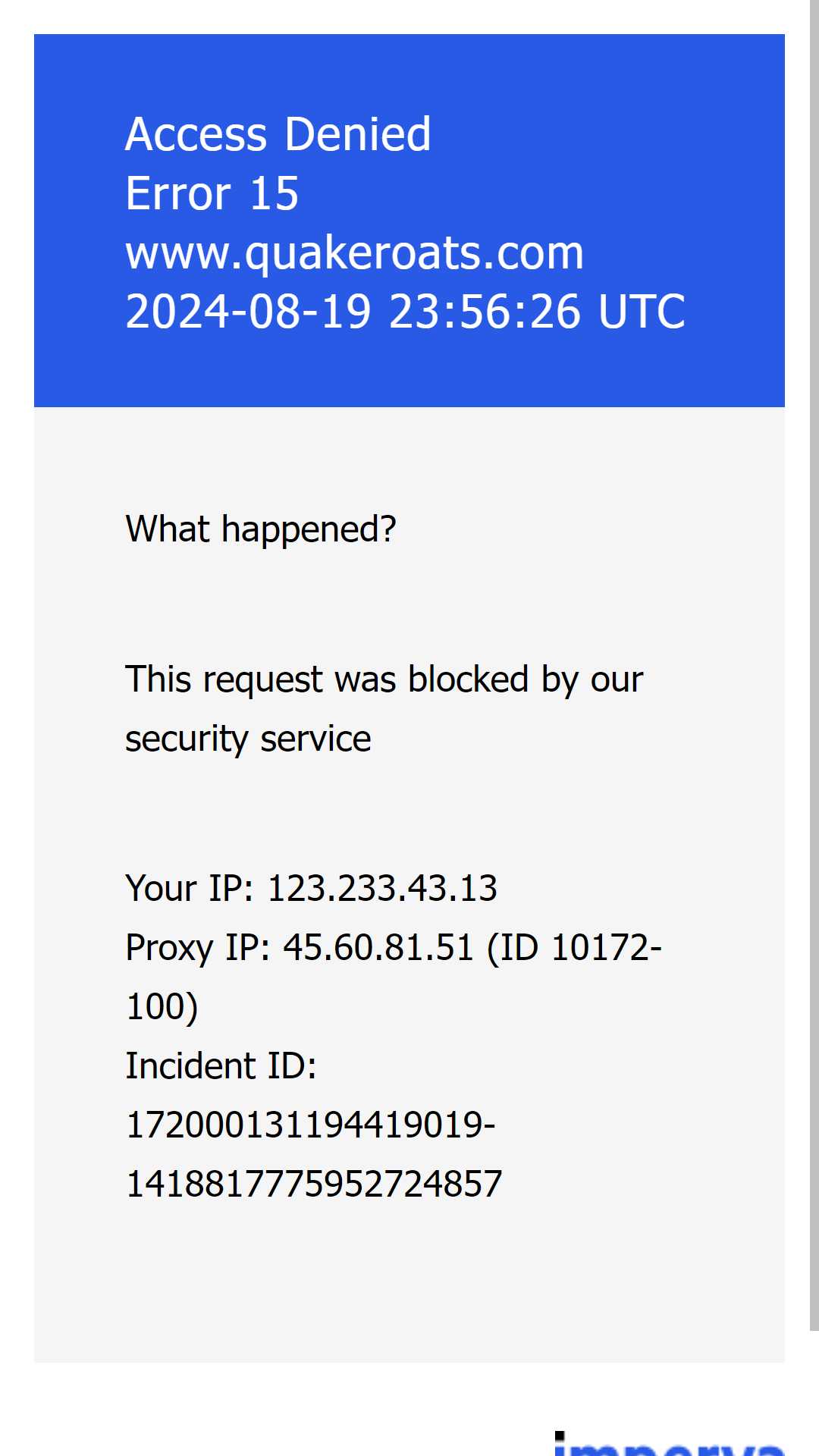
Task: Click the vertical scrollbar thumb on right edge
Action: 814,665
